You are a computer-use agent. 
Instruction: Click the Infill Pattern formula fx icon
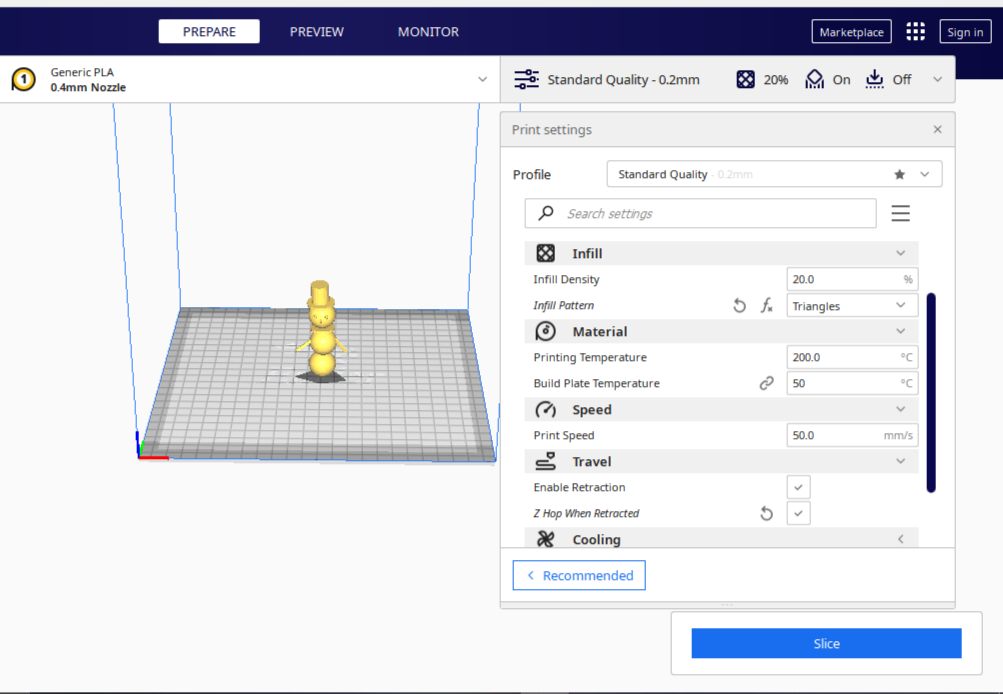766,306
